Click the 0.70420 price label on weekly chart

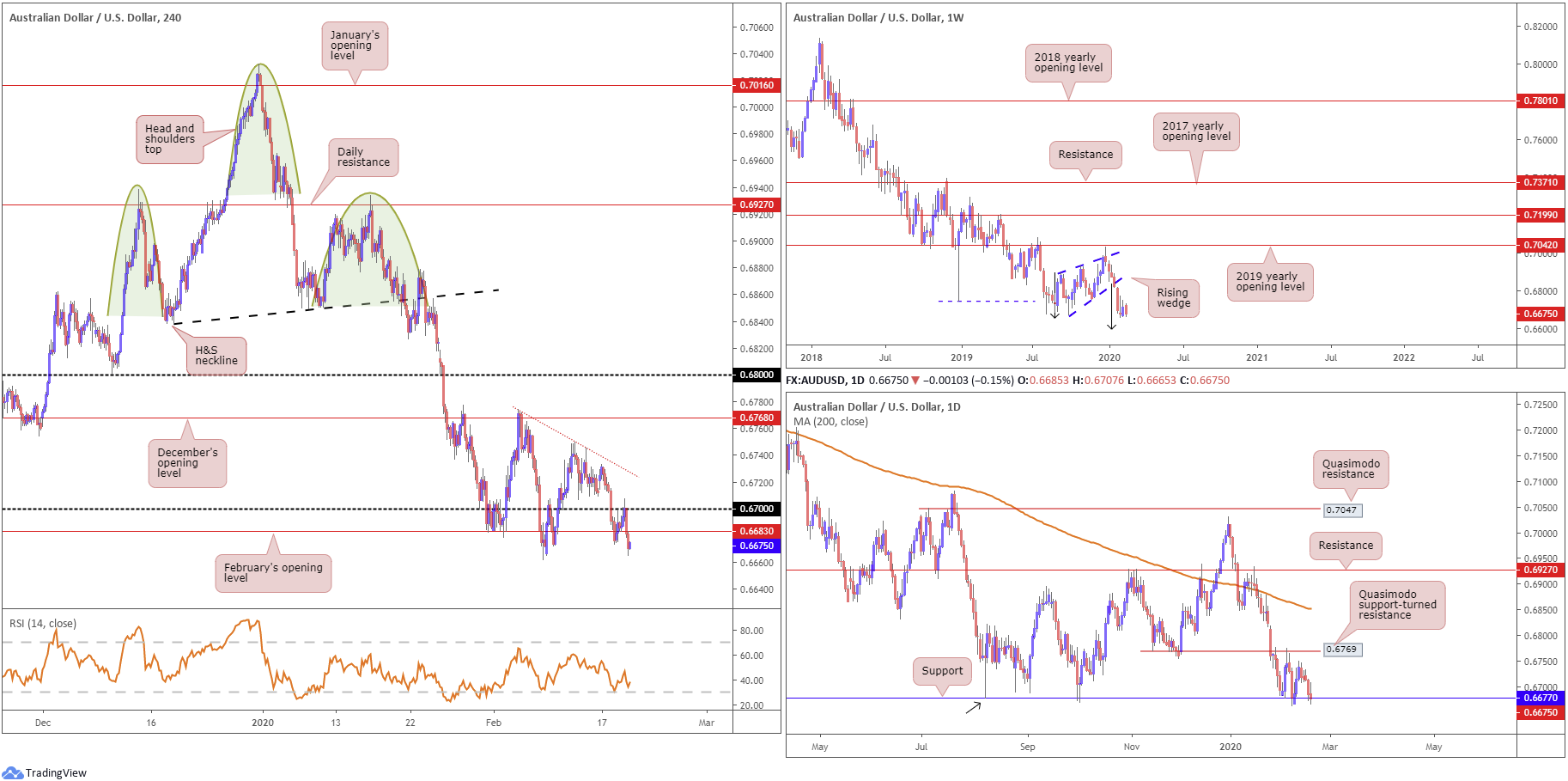pyautogui.click(x=1541, y=245)
